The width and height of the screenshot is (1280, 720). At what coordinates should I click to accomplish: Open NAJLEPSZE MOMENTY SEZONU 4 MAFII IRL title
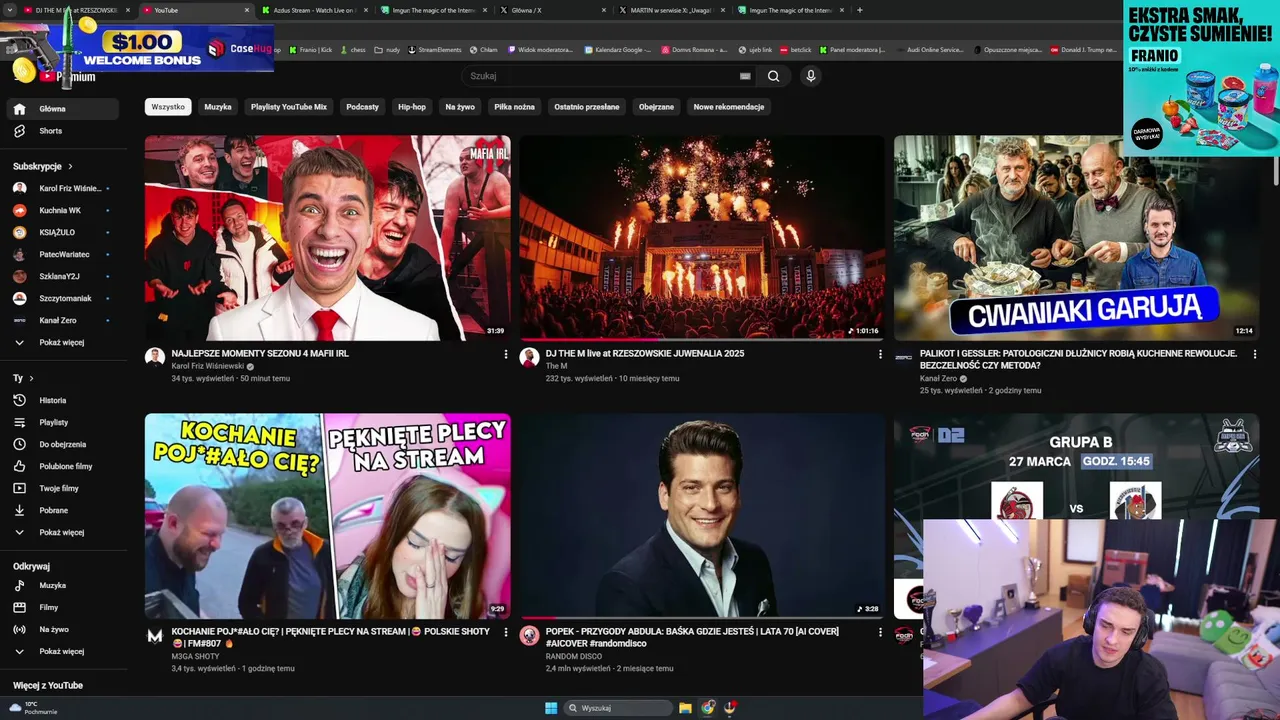pos(260,353)
